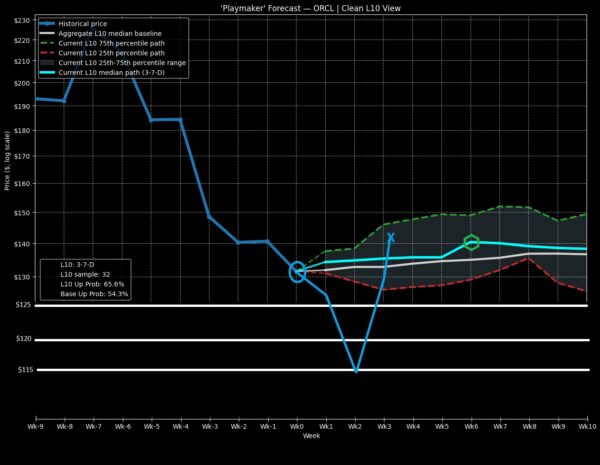
Task: Click the 'Wk5' x-axis label
Action: tap(442, 426)
